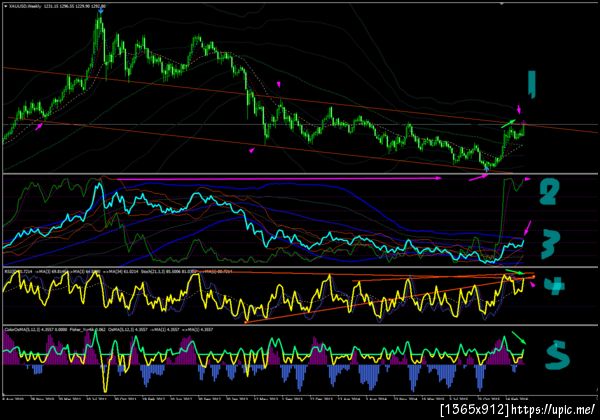Screen dimensions: 600x420
Task: Click the small triangle before XAUUSD,Weekly title
Action: coord(6,6)
